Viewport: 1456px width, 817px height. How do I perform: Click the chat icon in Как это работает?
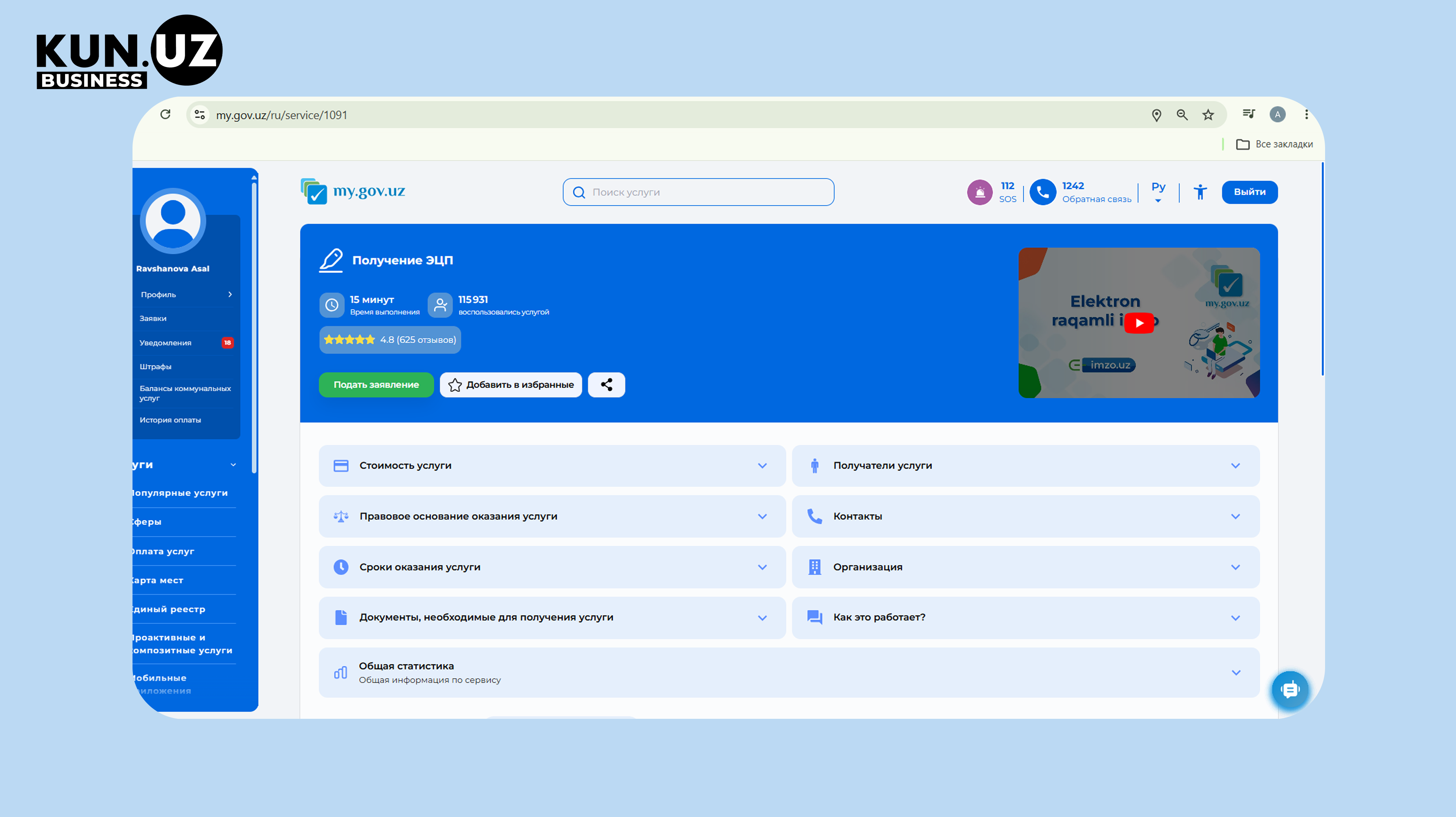pos(814,617)
